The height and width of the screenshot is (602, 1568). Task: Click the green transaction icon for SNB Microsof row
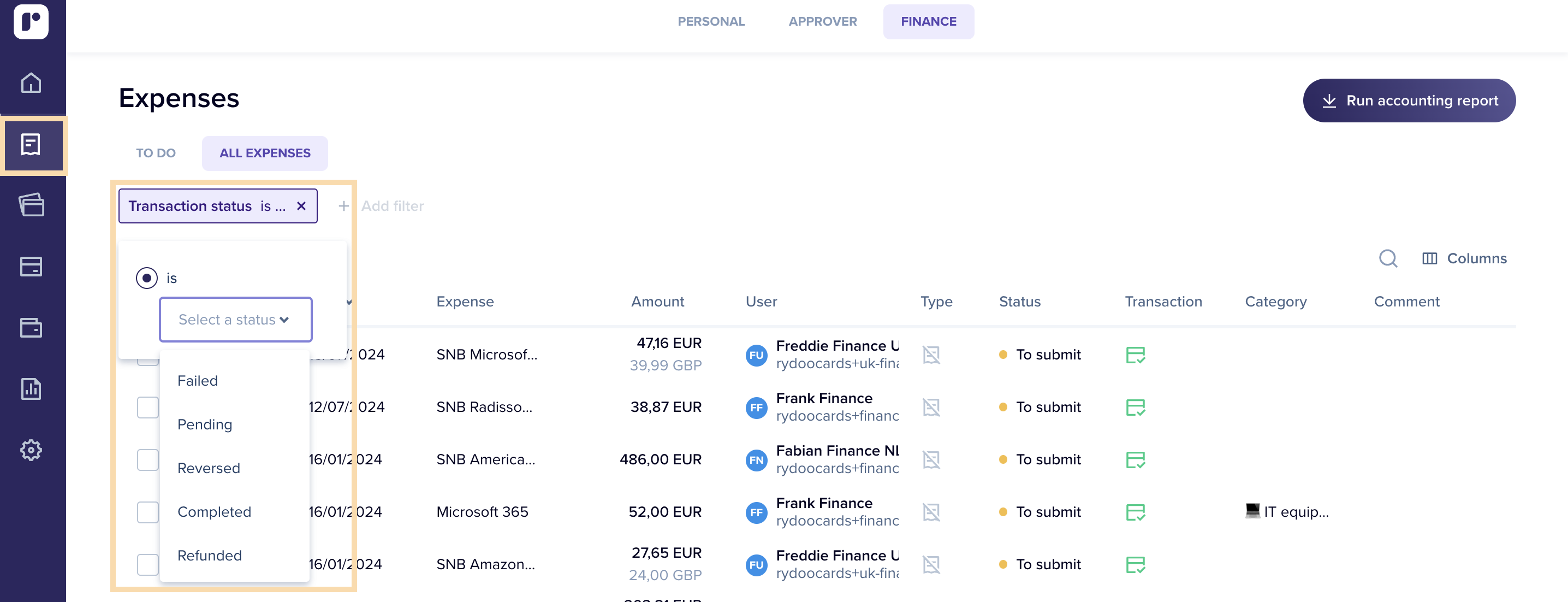(1136, 355)
